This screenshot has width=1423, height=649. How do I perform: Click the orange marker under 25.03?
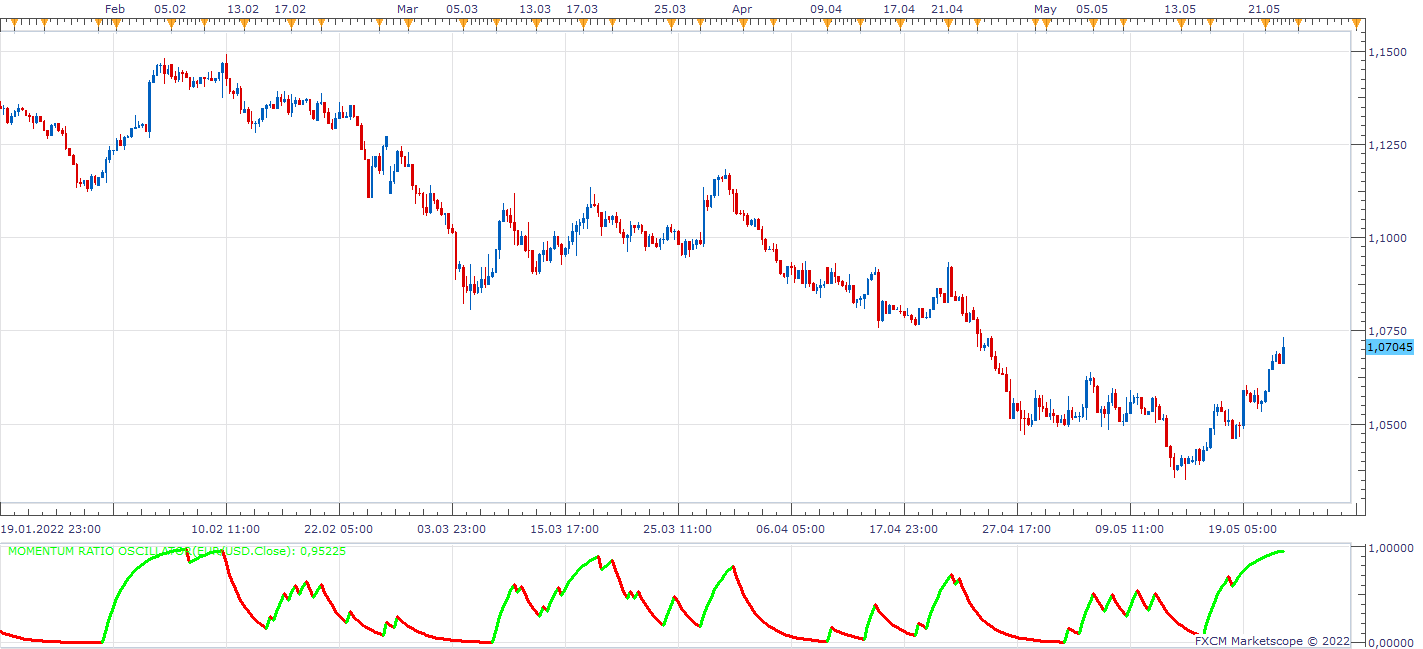670,25
